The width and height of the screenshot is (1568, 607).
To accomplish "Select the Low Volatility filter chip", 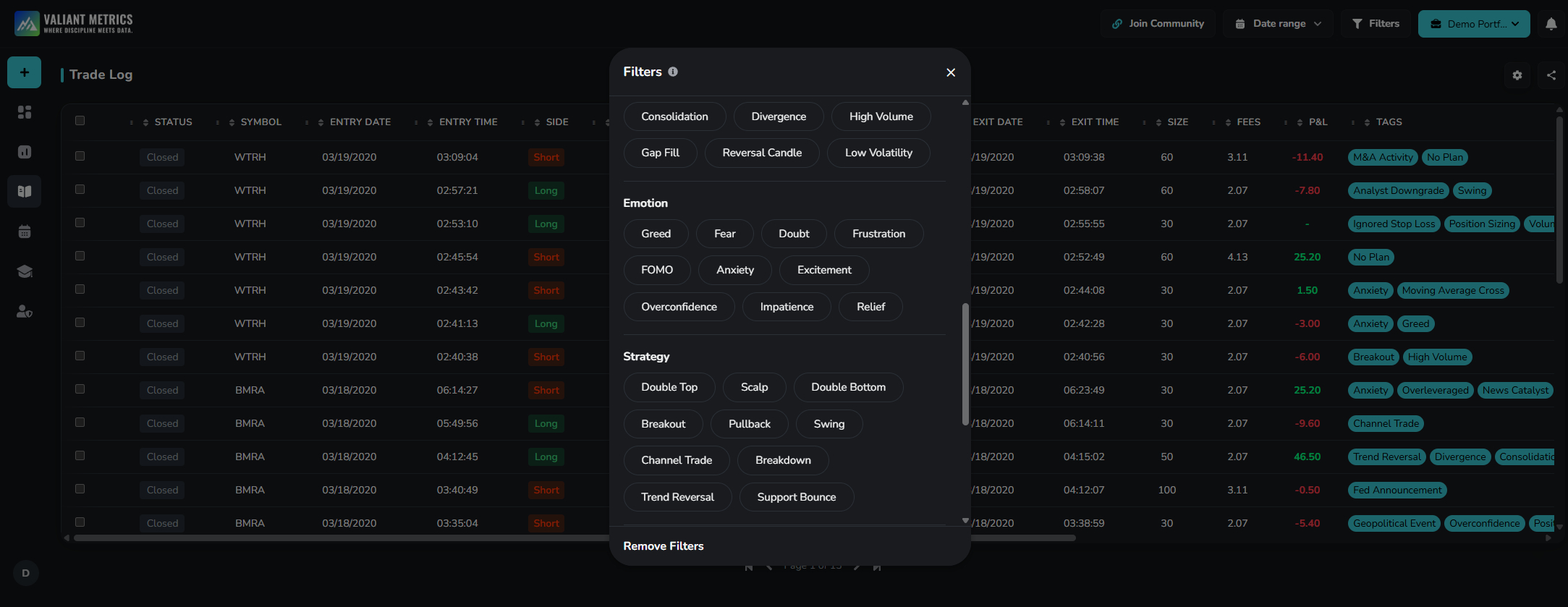I will click(878, 153).
